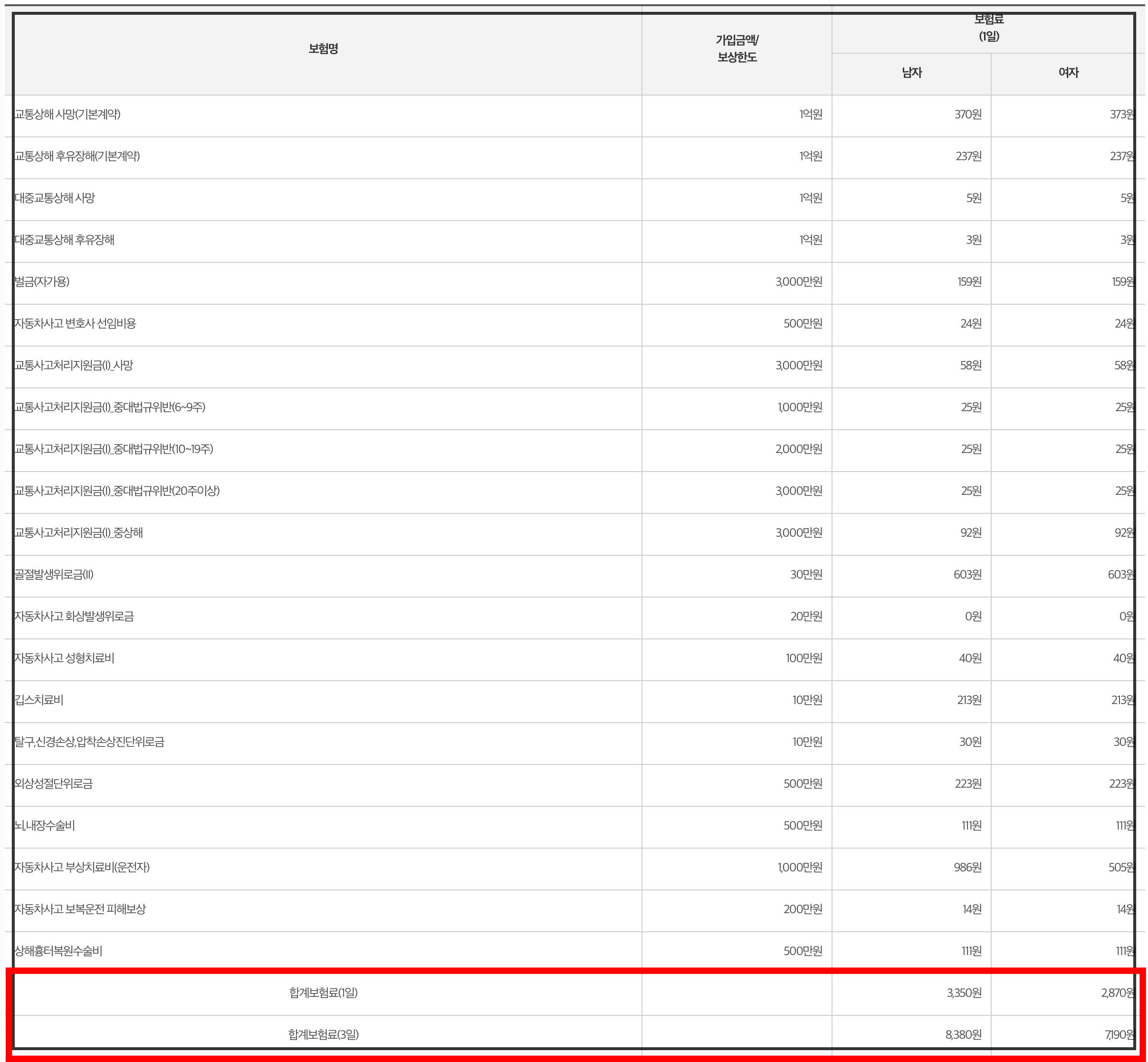Click 자동차사고 변호사 선임비용 row label
Viewport: 1148px width, 1062px height.
click(75, 324)
